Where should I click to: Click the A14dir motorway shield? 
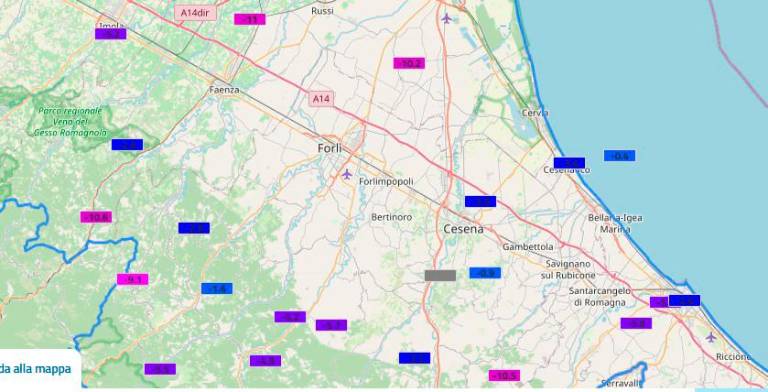[x=195, y=13]
